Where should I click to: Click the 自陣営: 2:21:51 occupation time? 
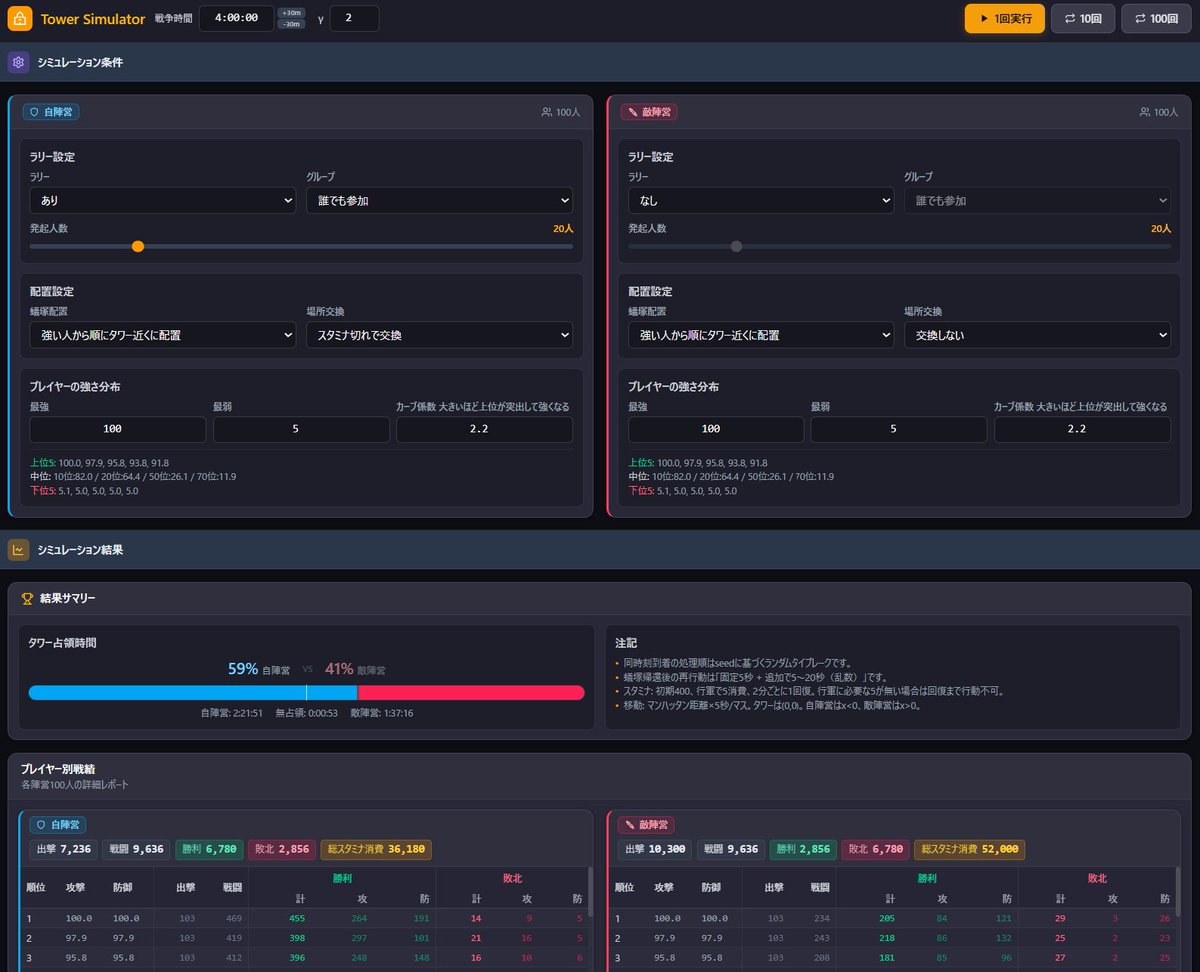tap(232, 713)
